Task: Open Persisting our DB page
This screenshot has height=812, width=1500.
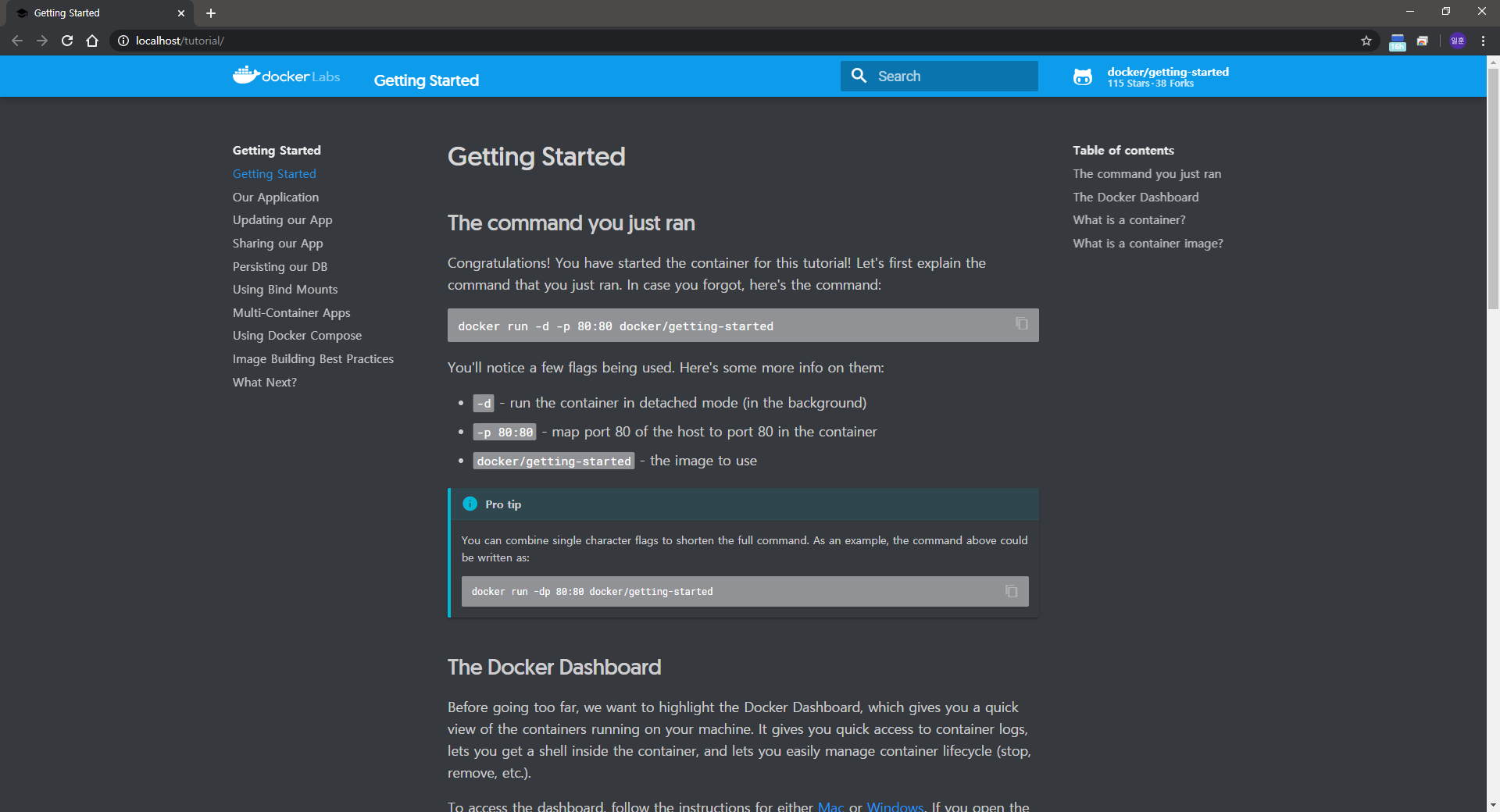Action: pos(280,266)
